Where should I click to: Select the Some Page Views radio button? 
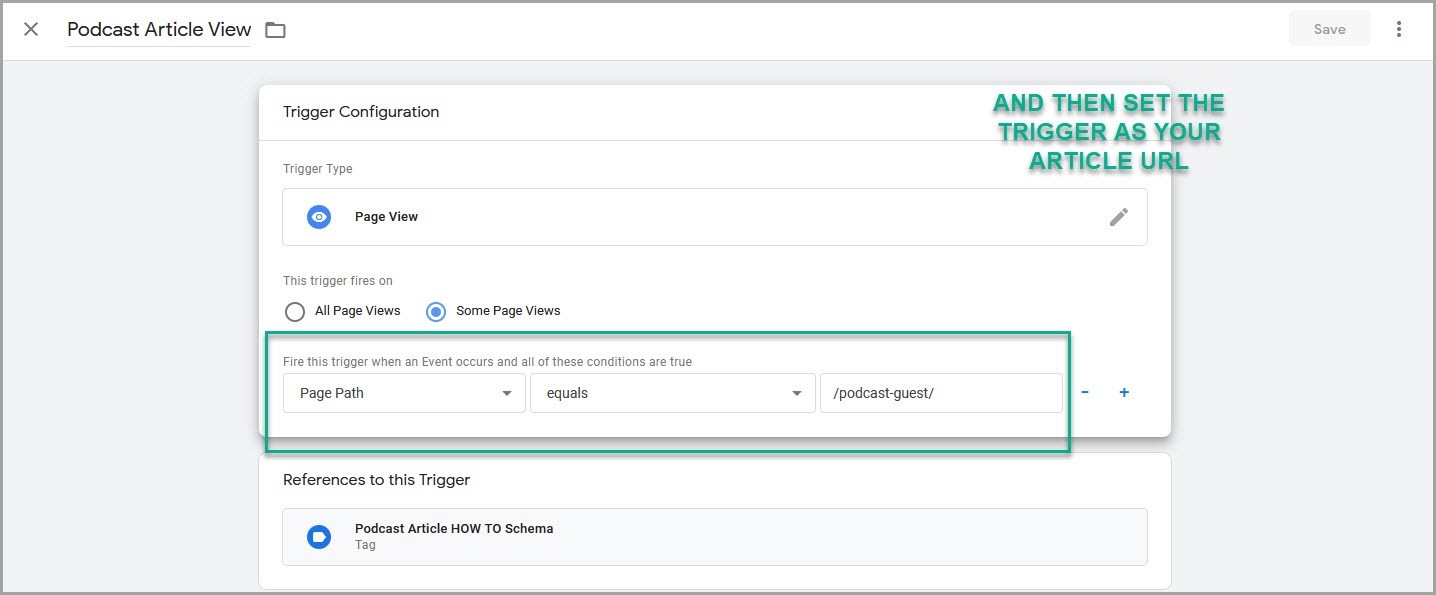click(x=435, y=311)
